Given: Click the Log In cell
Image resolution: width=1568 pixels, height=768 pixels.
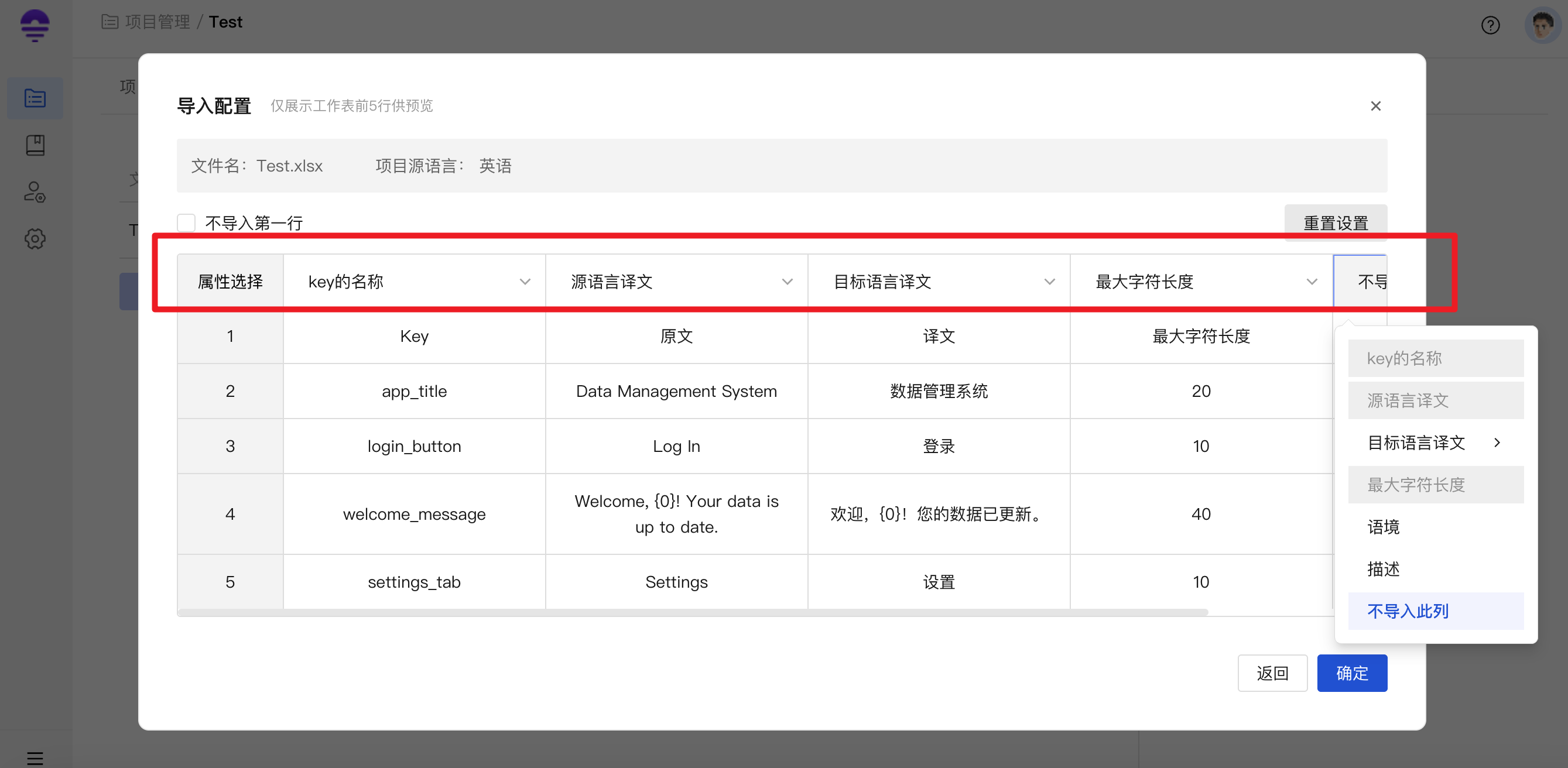Looking at the screenshot, I should 676,446.
